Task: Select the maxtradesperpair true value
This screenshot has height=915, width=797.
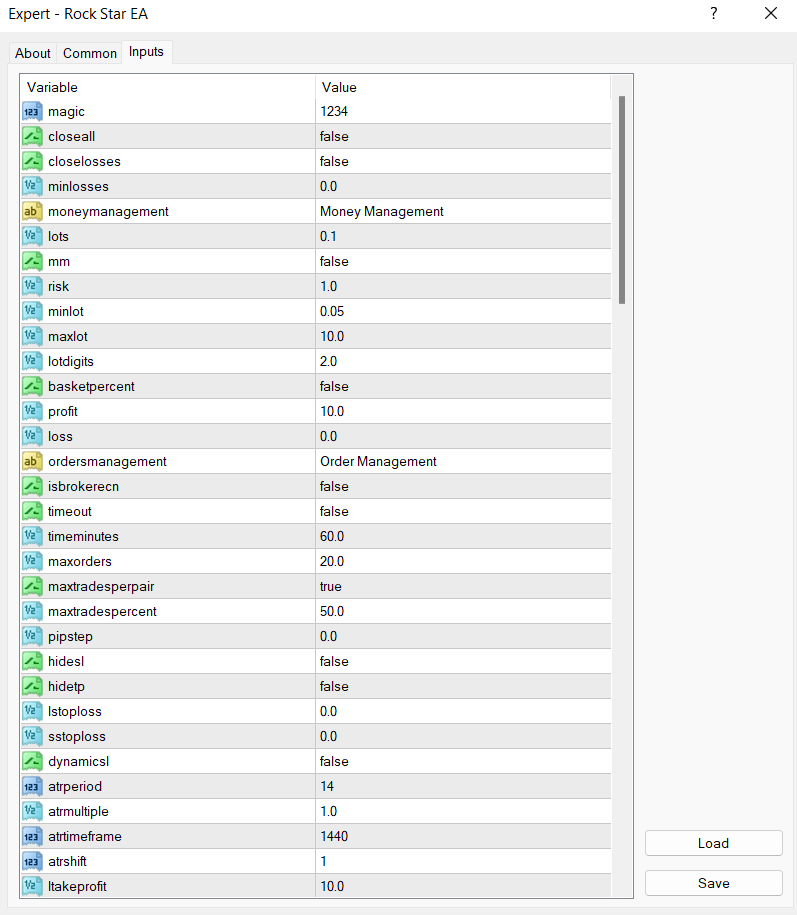Action: tap(463, 586)
